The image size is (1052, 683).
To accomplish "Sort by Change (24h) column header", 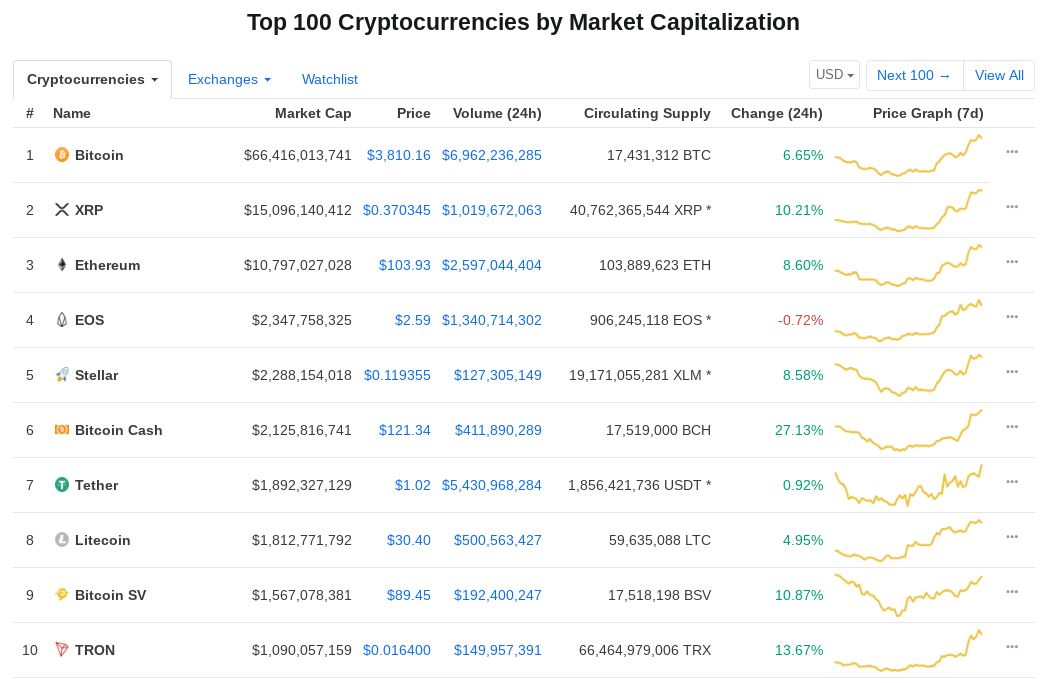I will [776, 113].
